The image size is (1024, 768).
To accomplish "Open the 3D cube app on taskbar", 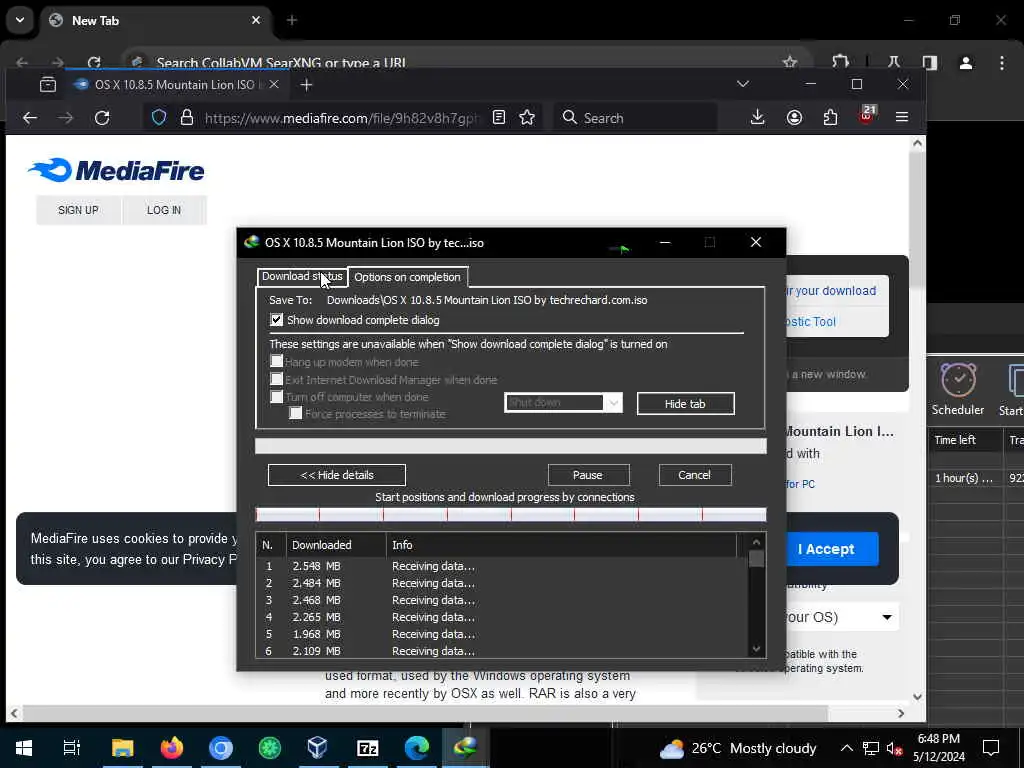I will (x=317, y=748).
